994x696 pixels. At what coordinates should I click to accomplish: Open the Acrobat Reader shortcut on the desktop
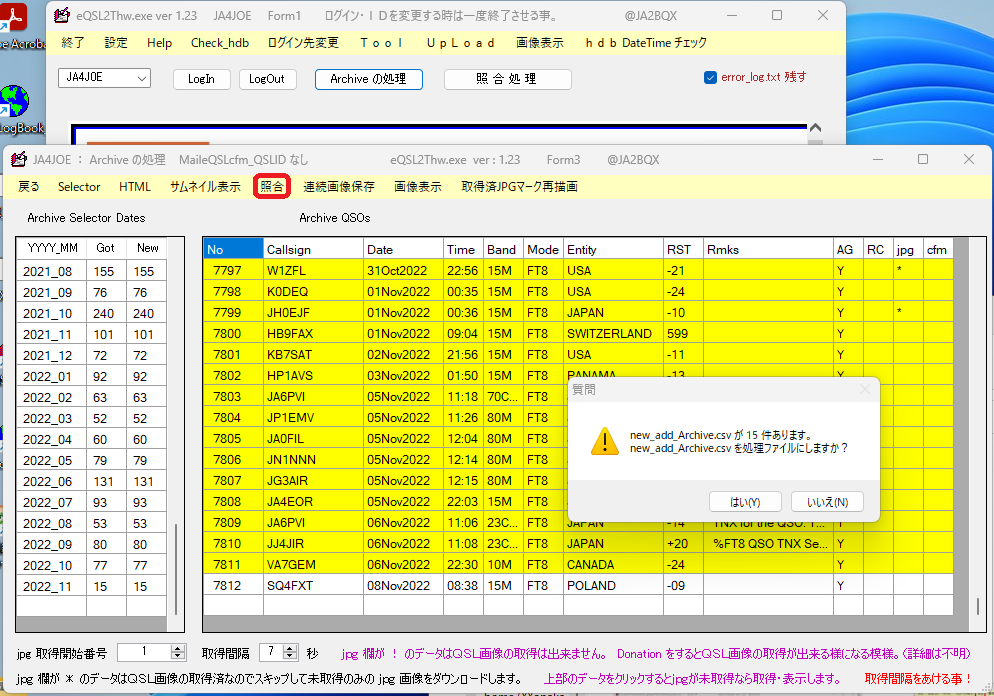point(13,17)
